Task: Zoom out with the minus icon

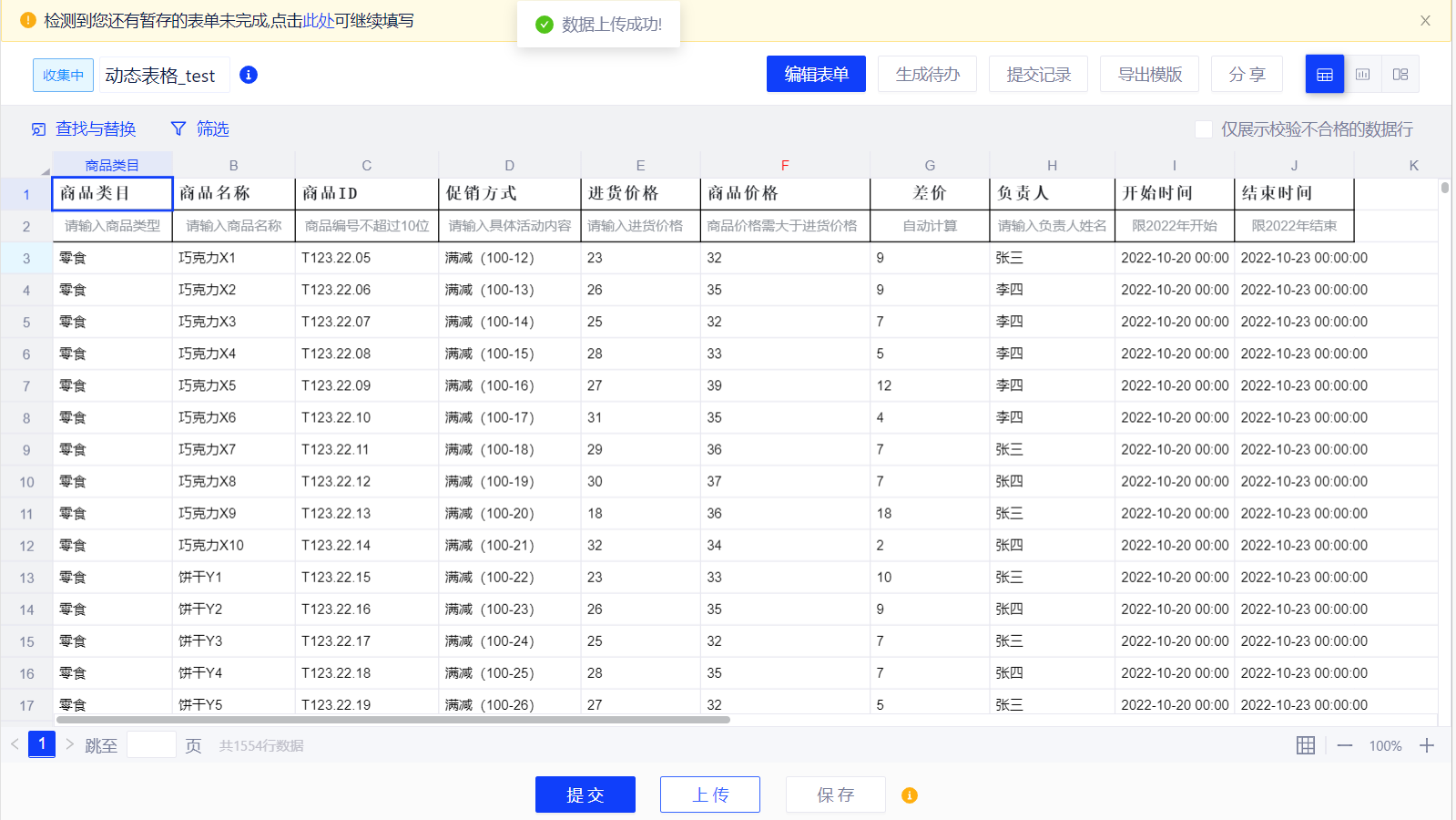Action: coord(1345,745)
